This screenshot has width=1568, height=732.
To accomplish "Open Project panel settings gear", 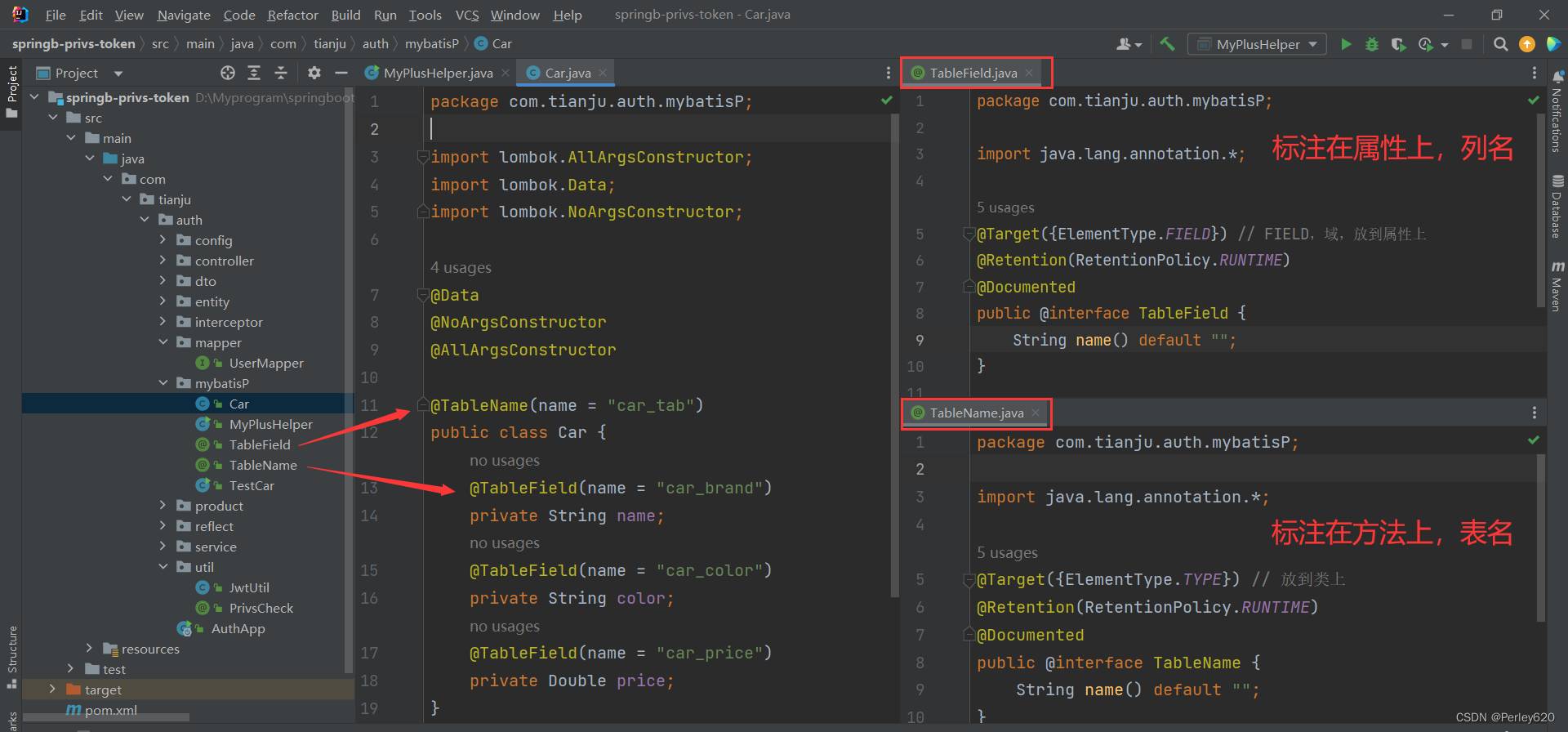I will (x=314, y=73).
